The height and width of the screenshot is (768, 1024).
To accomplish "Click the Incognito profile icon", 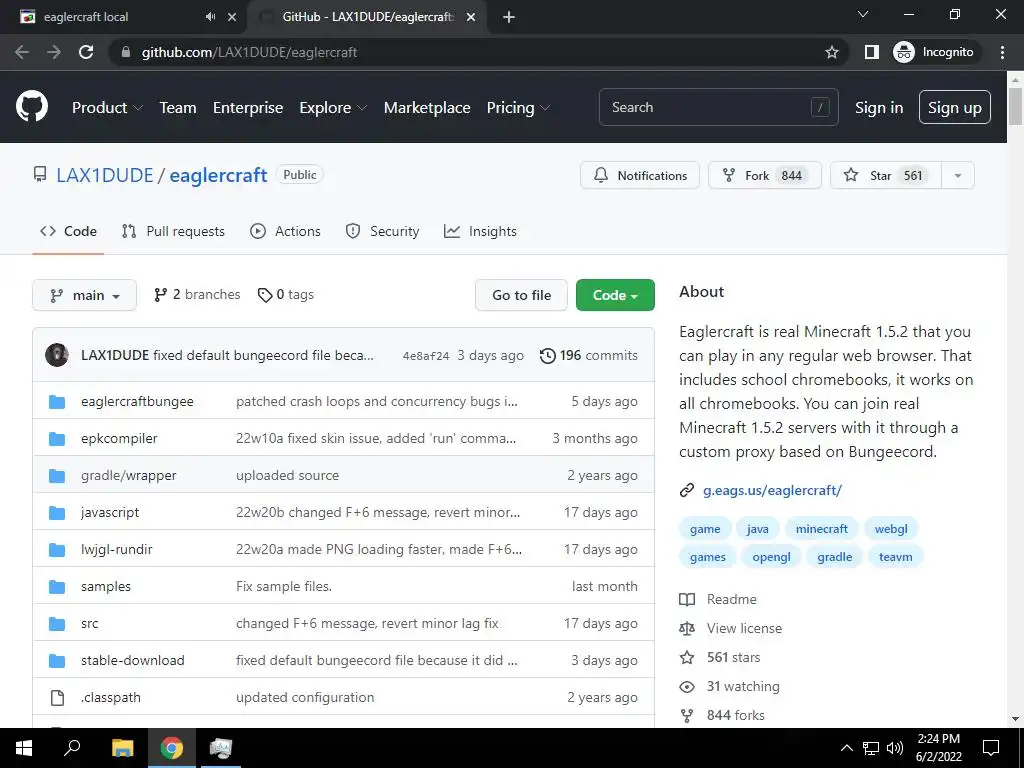I will point(904,52).
